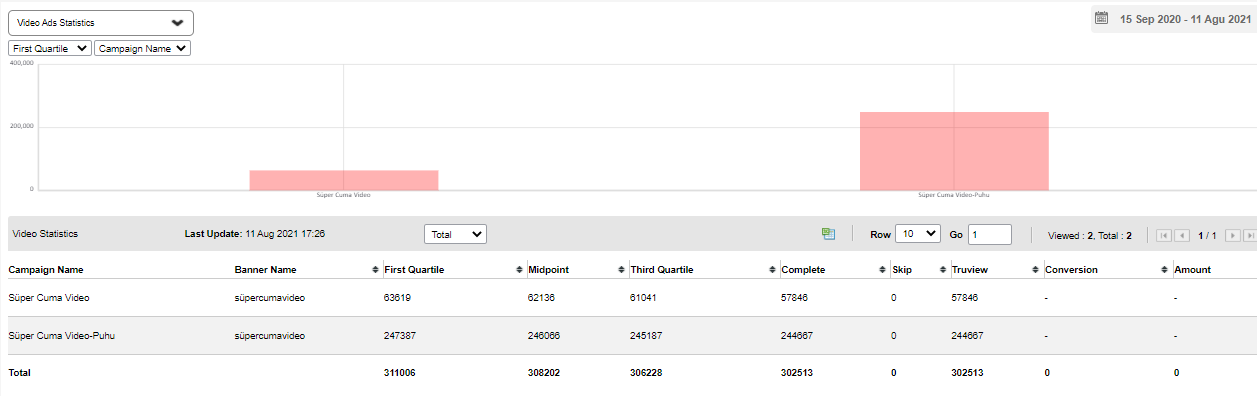Go to the previous page arrow
This screenshot has width=1257, height=396.
point(1182,235)
